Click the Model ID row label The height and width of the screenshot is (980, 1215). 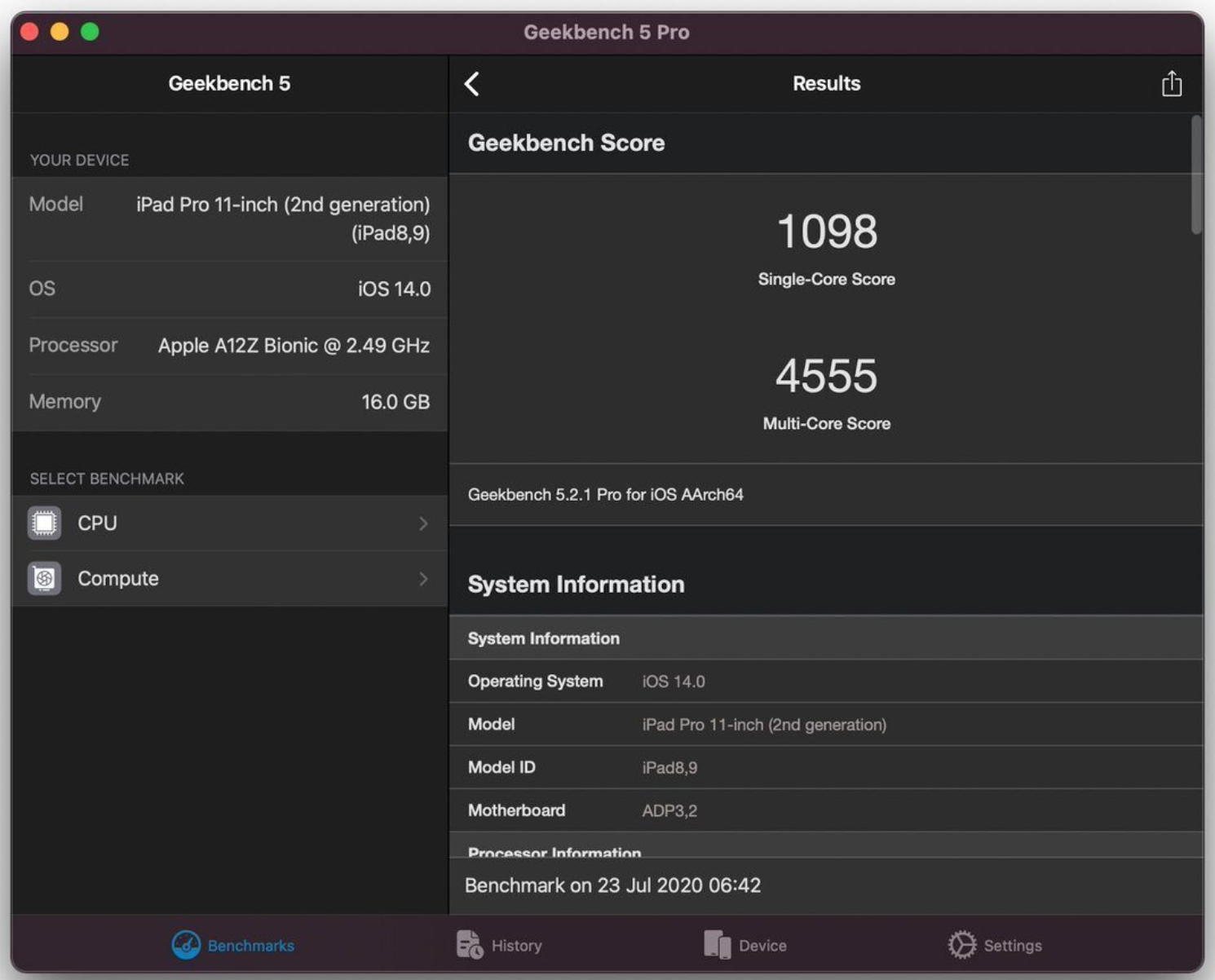(x=501, y=767)
